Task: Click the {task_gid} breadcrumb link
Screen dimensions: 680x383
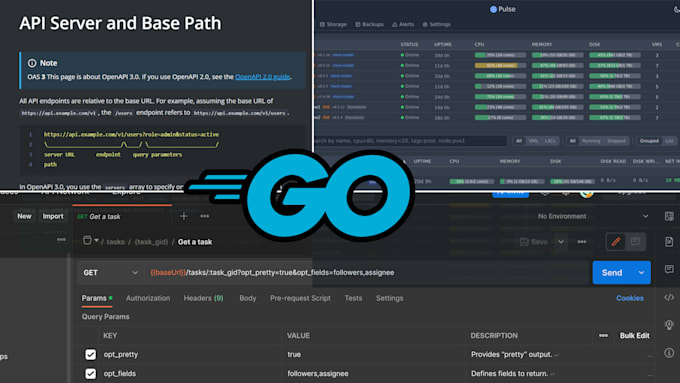Action: [x=151, y=242]
